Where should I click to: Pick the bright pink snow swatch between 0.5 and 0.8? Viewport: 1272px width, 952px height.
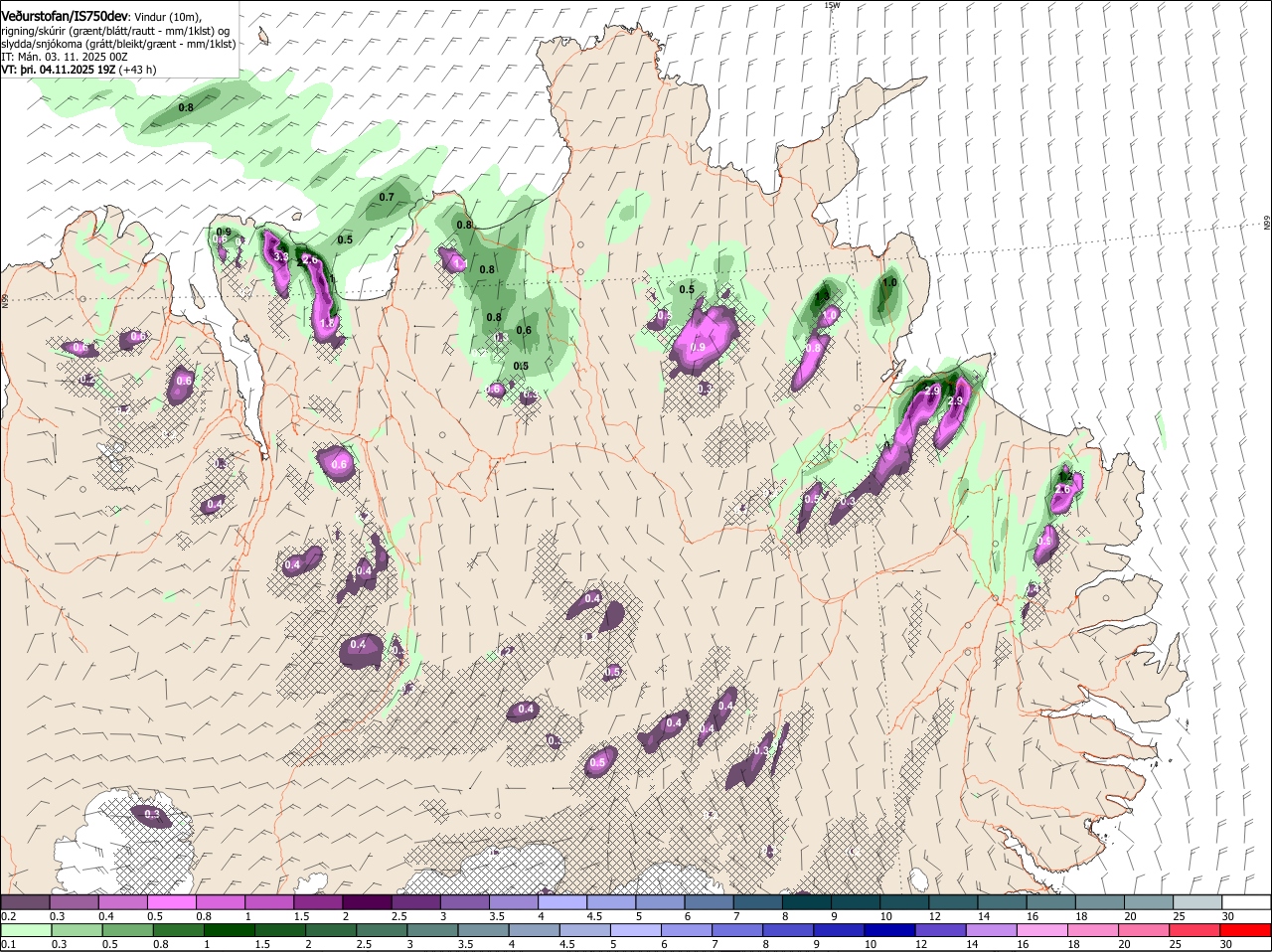[172, 901]
